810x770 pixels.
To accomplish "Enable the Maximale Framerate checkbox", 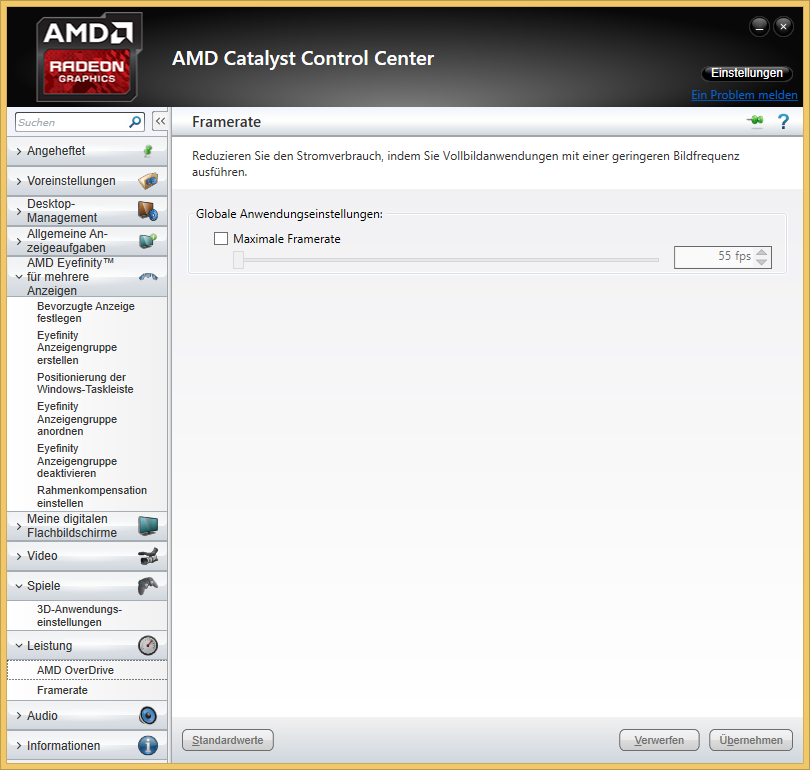I will (221, 239).
